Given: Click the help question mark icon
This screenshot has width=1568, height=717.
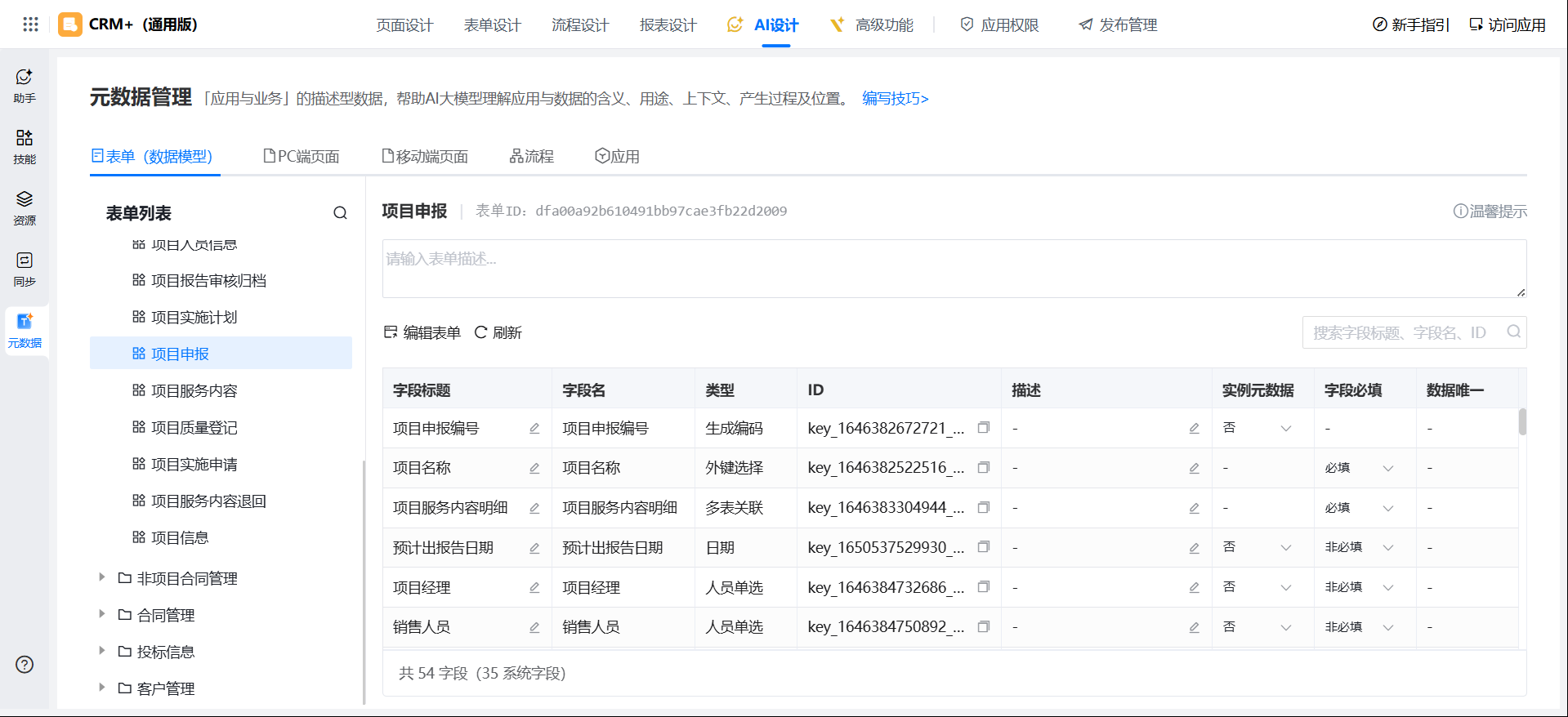Looking at the screenshot, I should pyautogui.click(x=25, y=664).
